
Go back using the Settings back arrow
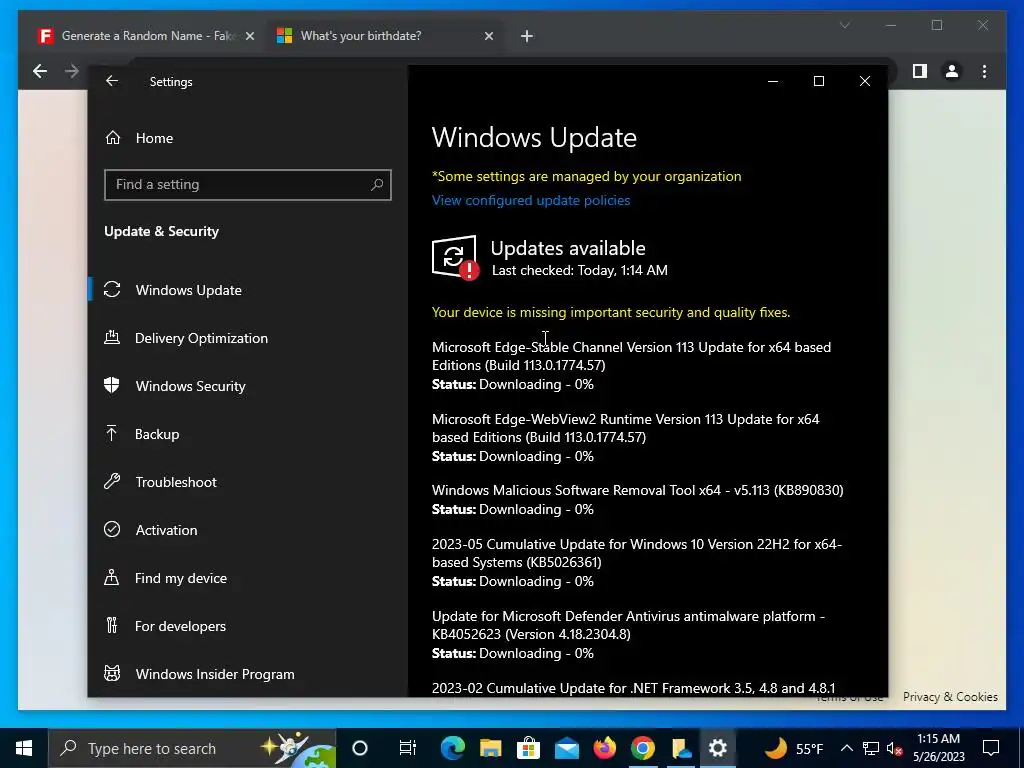tap(112, 81)
